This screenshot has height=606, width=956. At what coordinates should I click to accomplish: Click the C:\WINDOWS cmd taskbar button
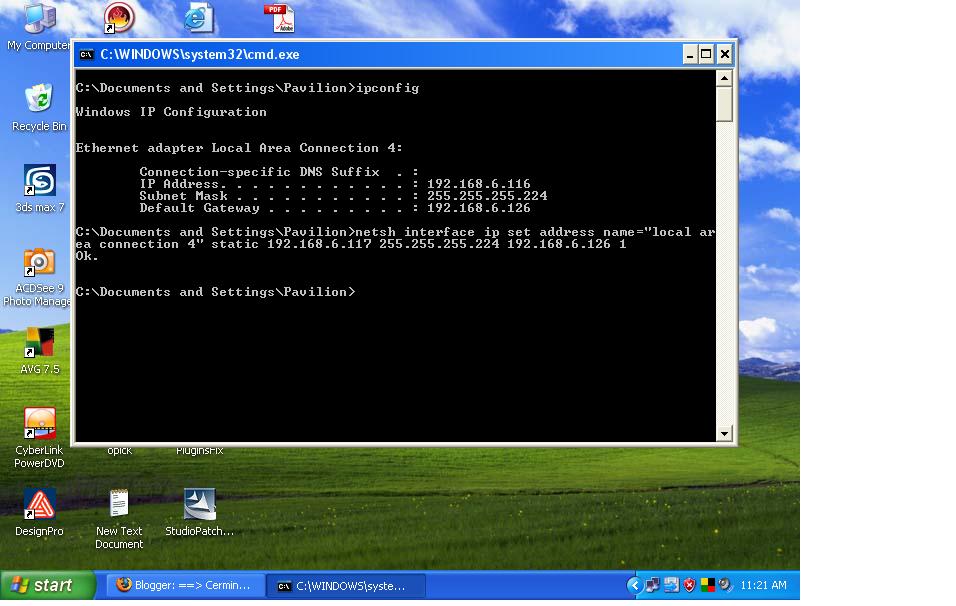[x=346, y=586]
